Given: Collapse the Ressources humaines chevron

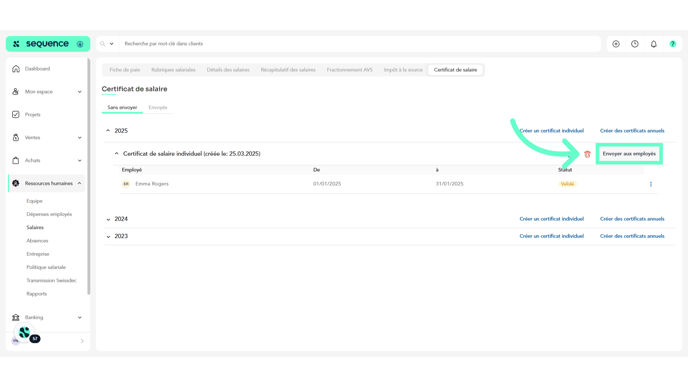Looking at the screenshot, I should point(79,183).
